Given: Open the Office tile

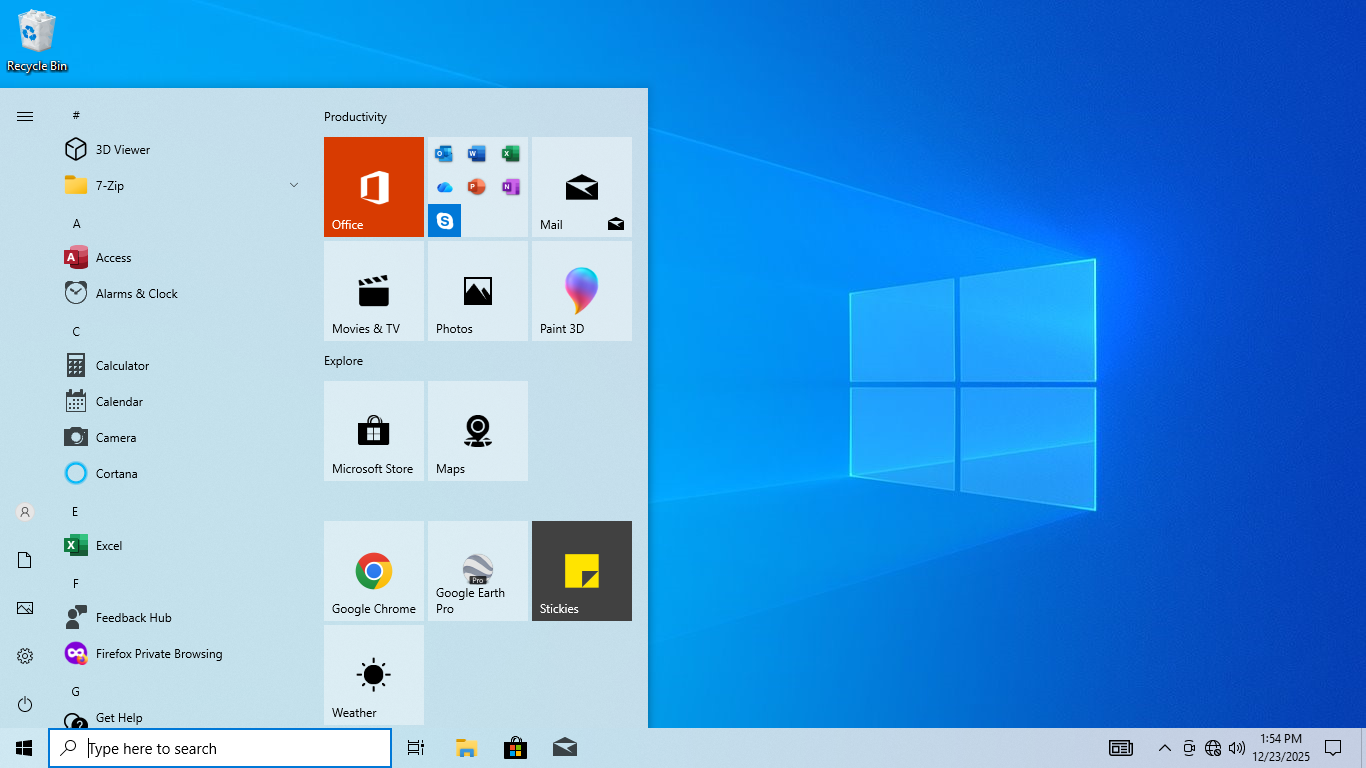Looking at the screenshot, I should (373, 187).
